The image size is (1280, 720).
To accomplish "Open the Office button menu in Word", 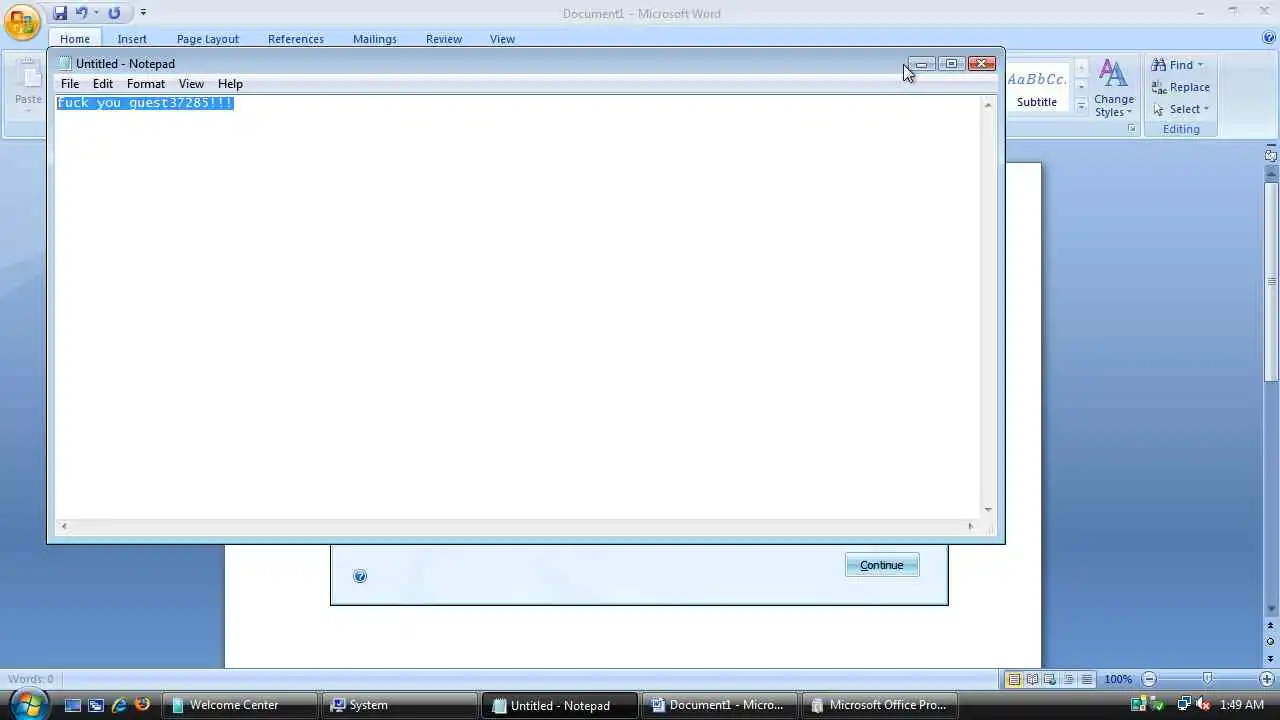I will click(x=22, y=21).
